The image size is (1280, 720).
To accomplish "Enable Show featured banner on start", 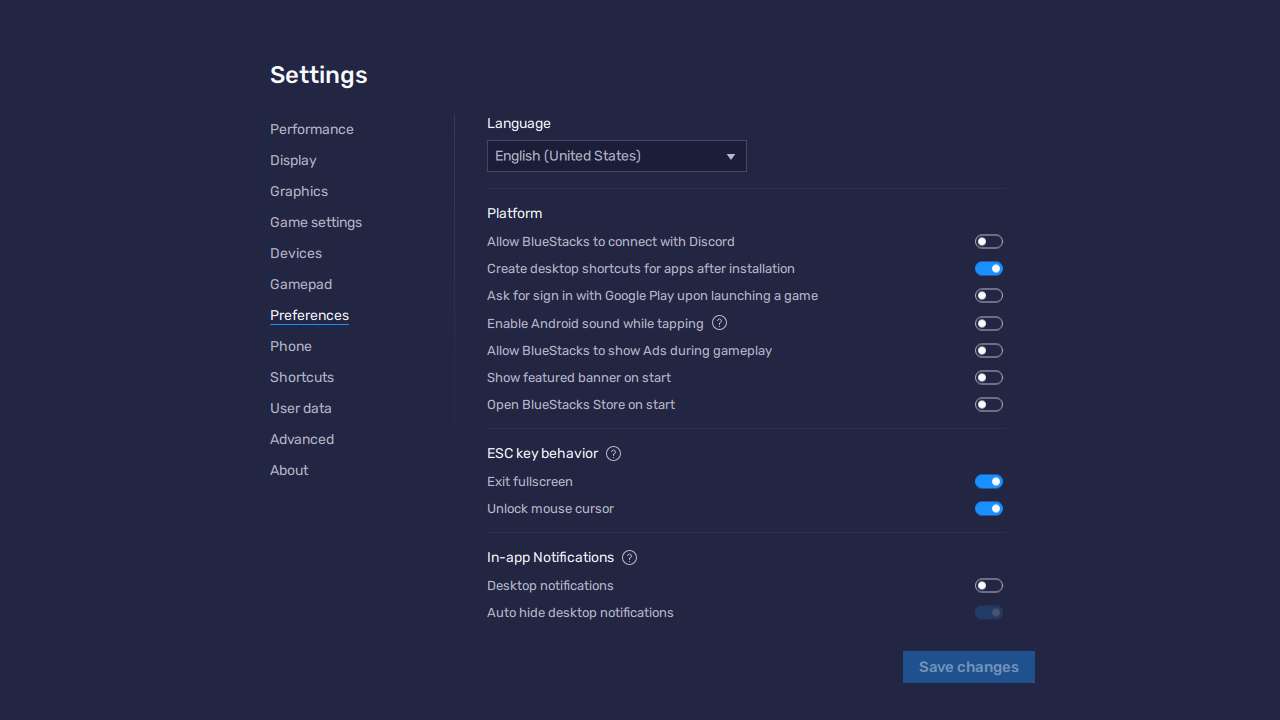I will click(x=988, y=377).
